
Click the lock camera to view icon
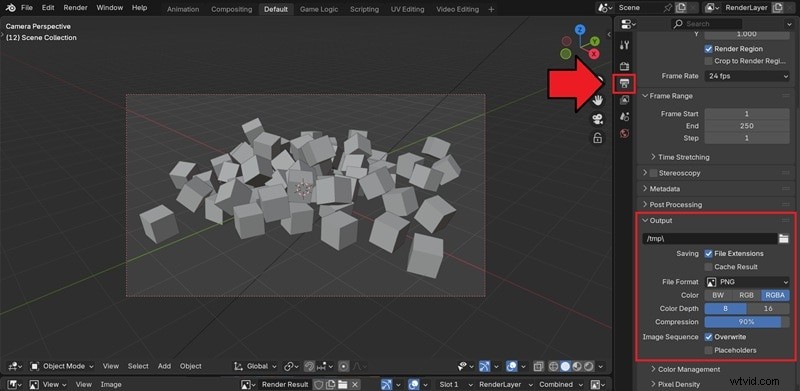coord(597,138)
